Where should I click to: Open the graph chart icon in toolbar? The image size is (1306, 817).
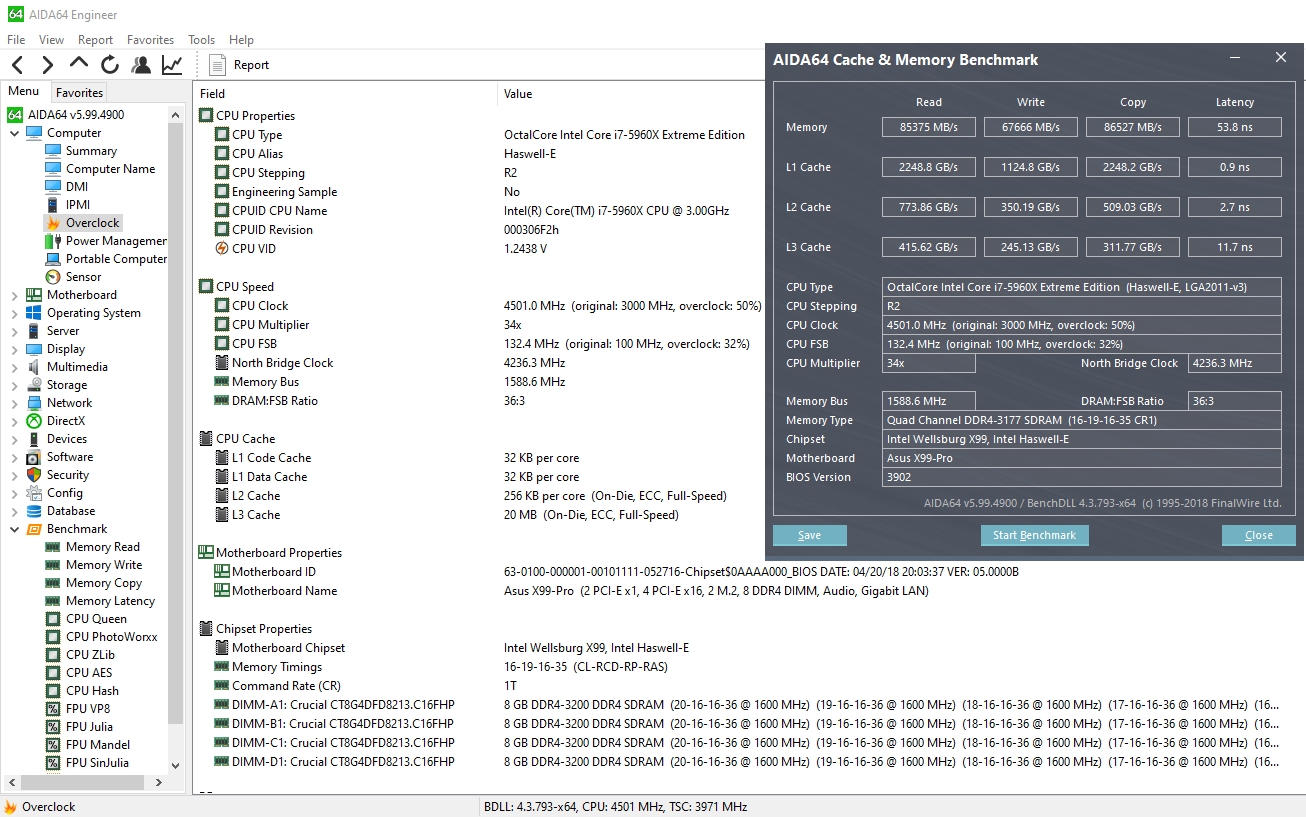(172, 65)
